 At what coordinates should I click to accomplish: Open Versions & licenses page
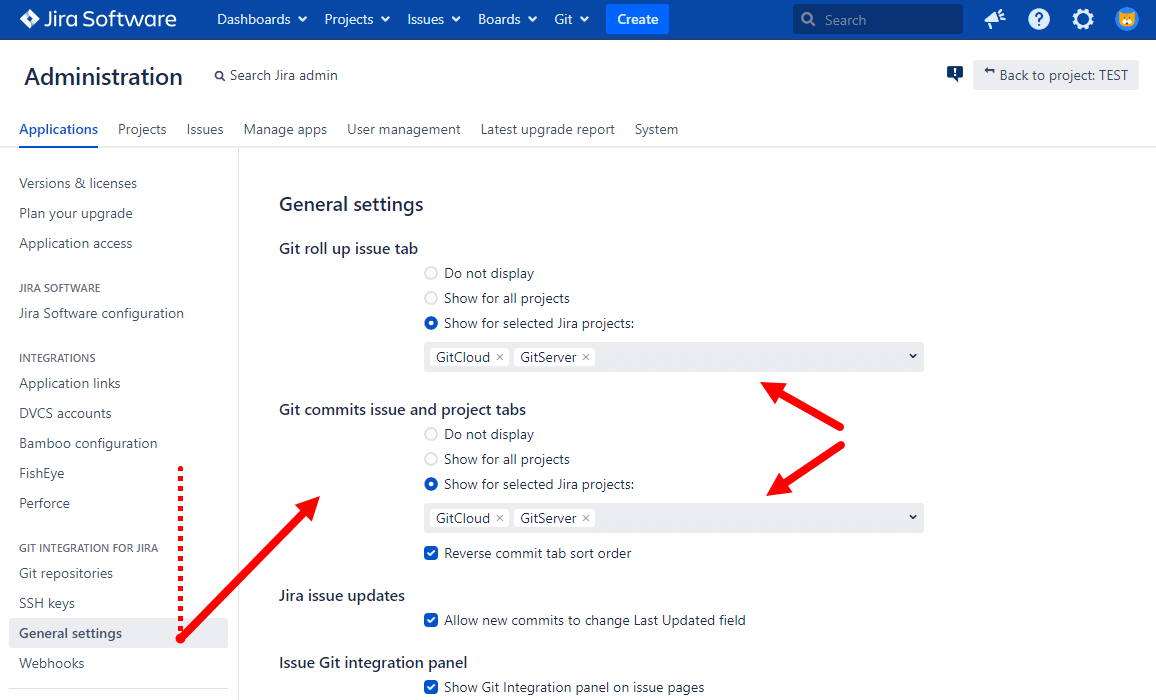[x=78, y=184]
